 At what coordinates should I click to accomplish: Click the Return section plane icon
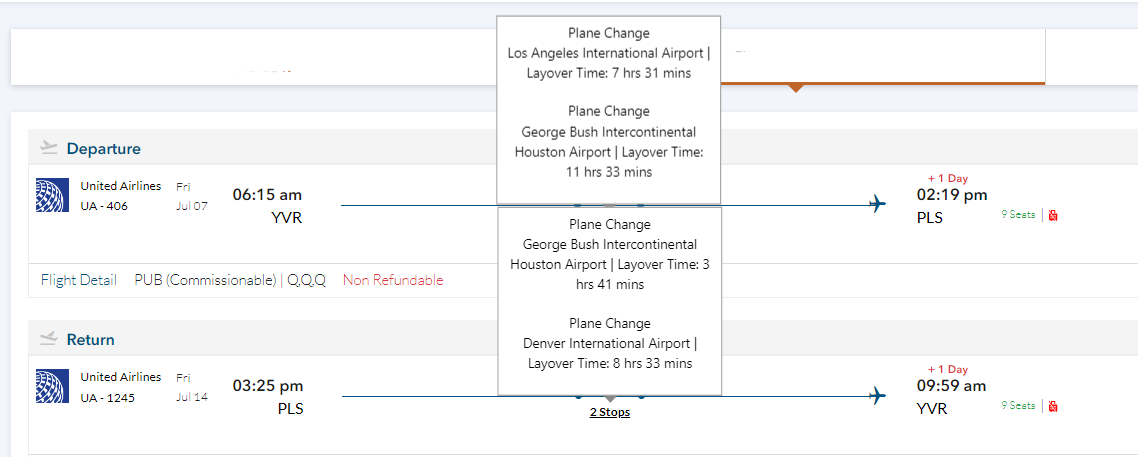click(x=49, y=339)
